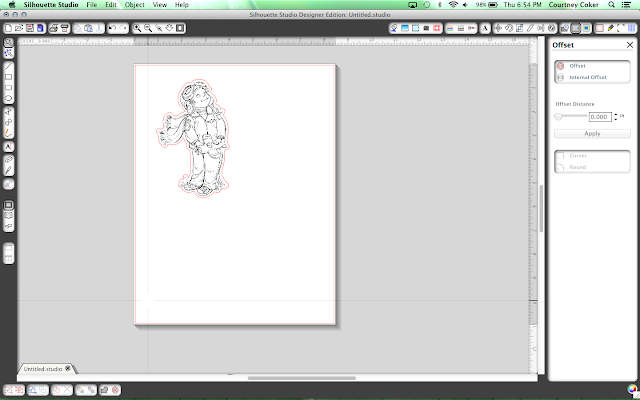Click the Offset Distance value field
Viewport: 640px width, 400px height.
(600, 117)
